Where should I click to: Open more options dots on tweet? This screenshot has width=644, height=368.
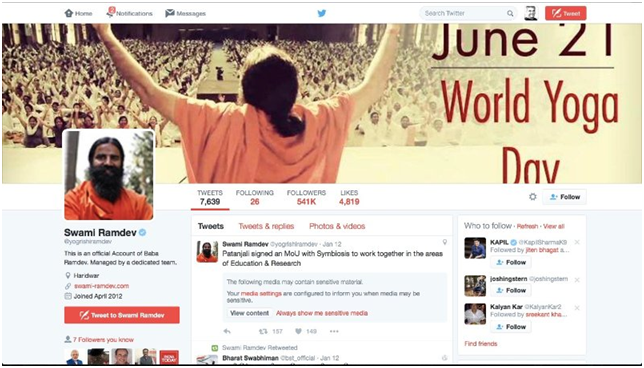click(x=334, y=331)
